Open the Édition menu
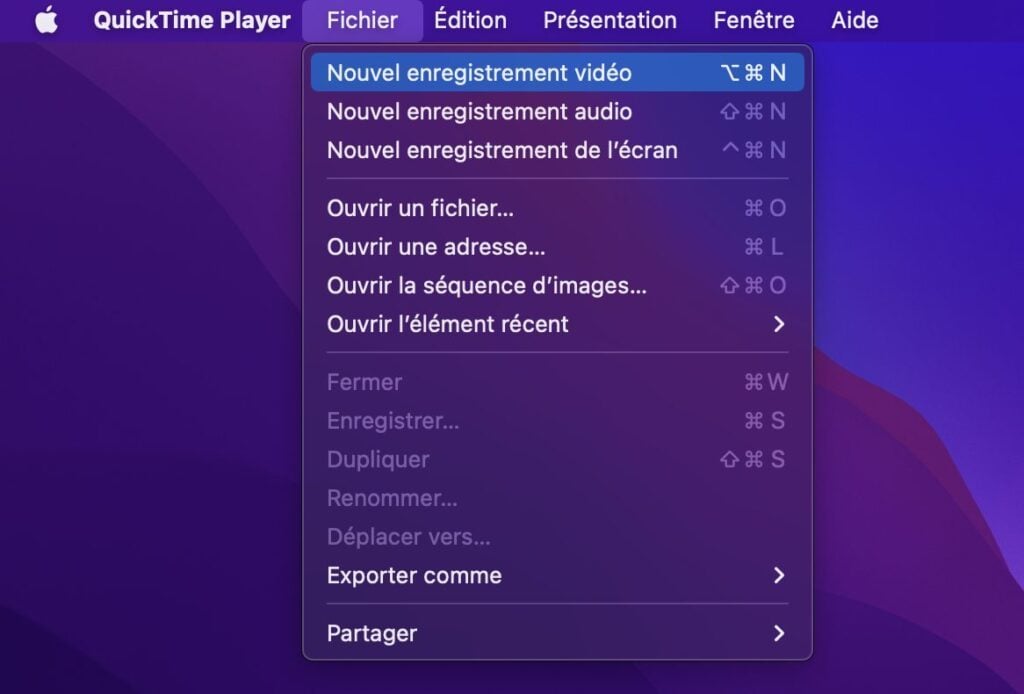Viewport: 1024px width, 694px height. (x=470, y=20)
